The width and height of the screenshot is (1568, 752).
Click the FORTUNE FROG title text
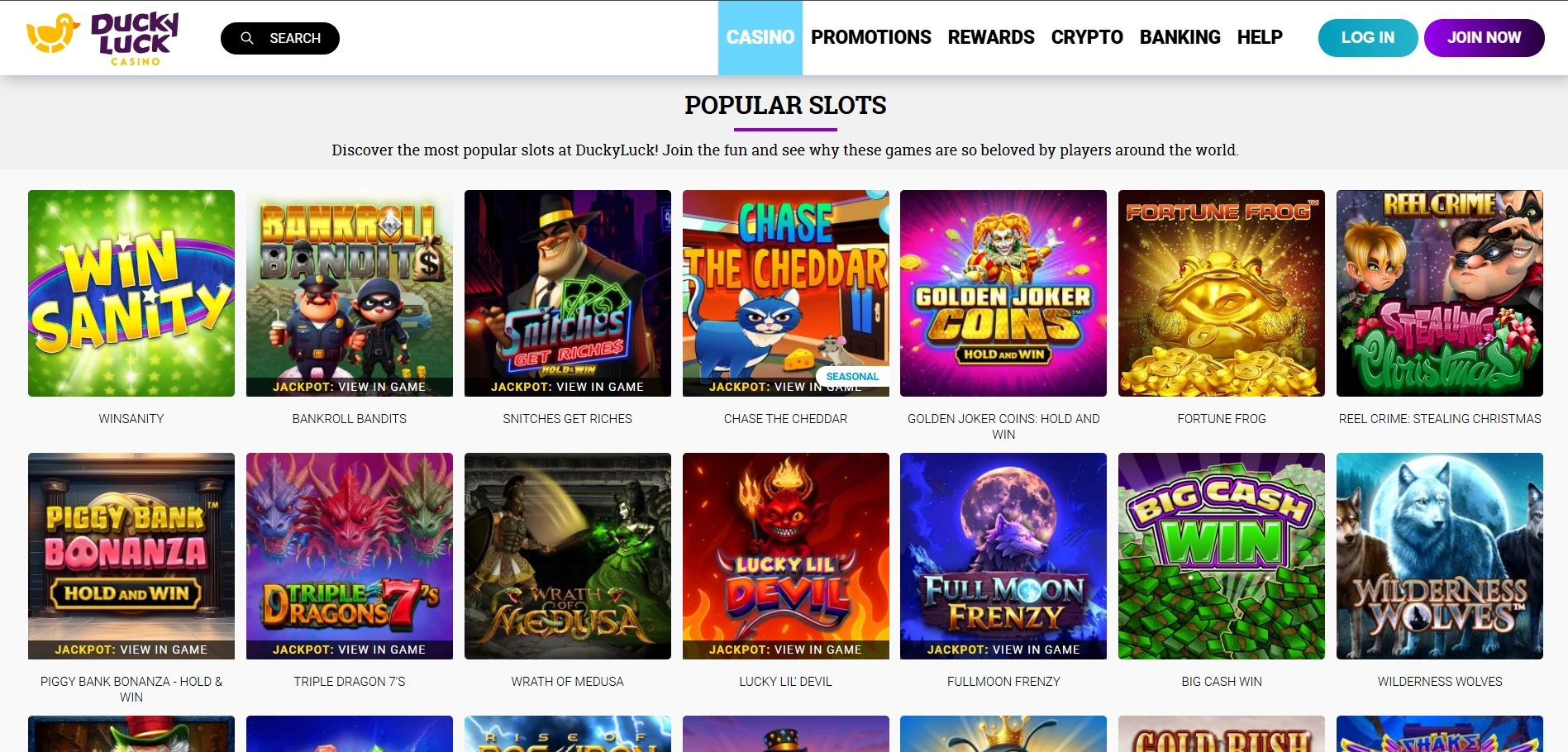[x=1222, y=419]
